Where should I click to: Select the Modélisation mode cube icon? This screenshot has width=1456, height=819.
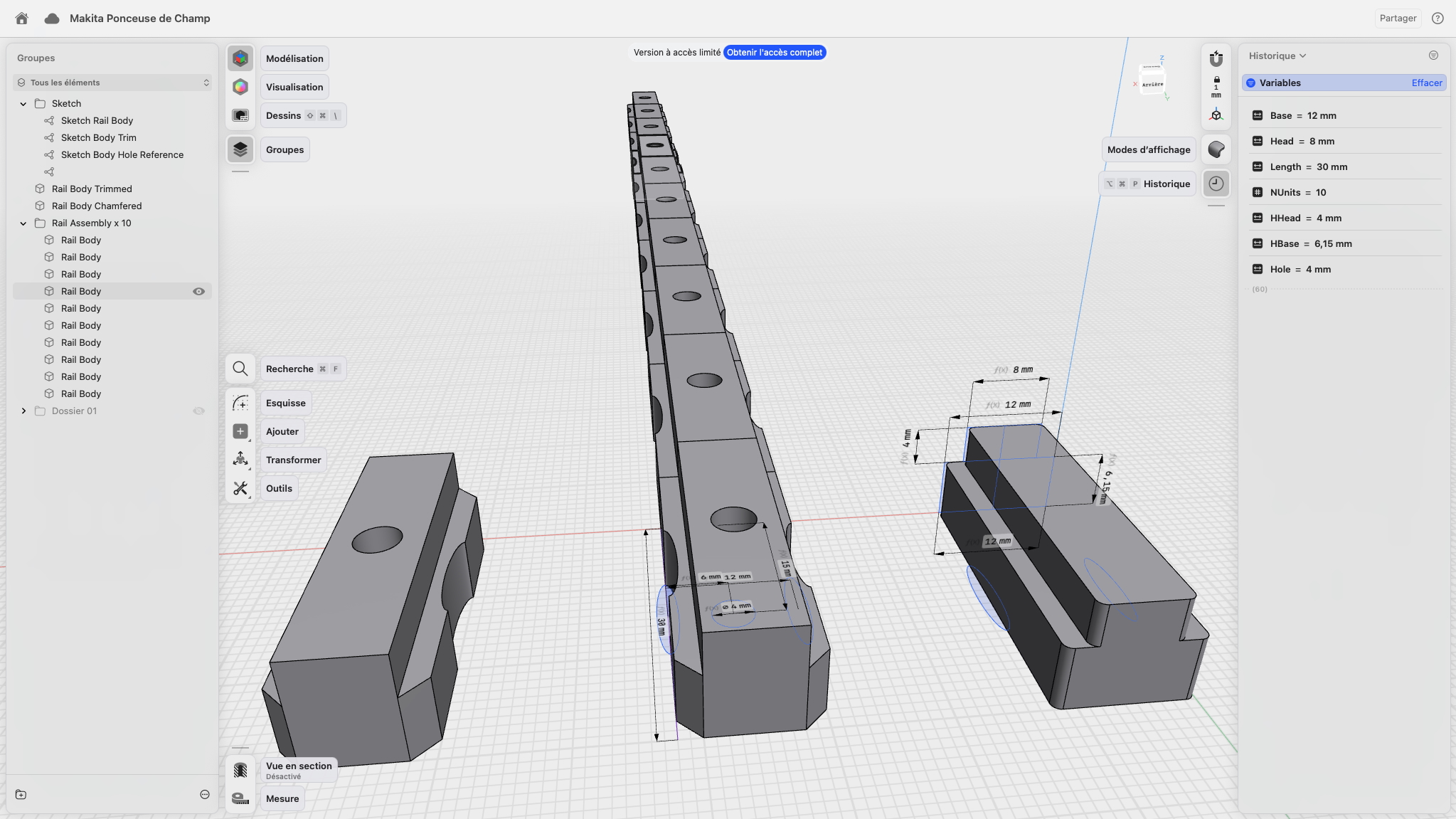point(240,58)
